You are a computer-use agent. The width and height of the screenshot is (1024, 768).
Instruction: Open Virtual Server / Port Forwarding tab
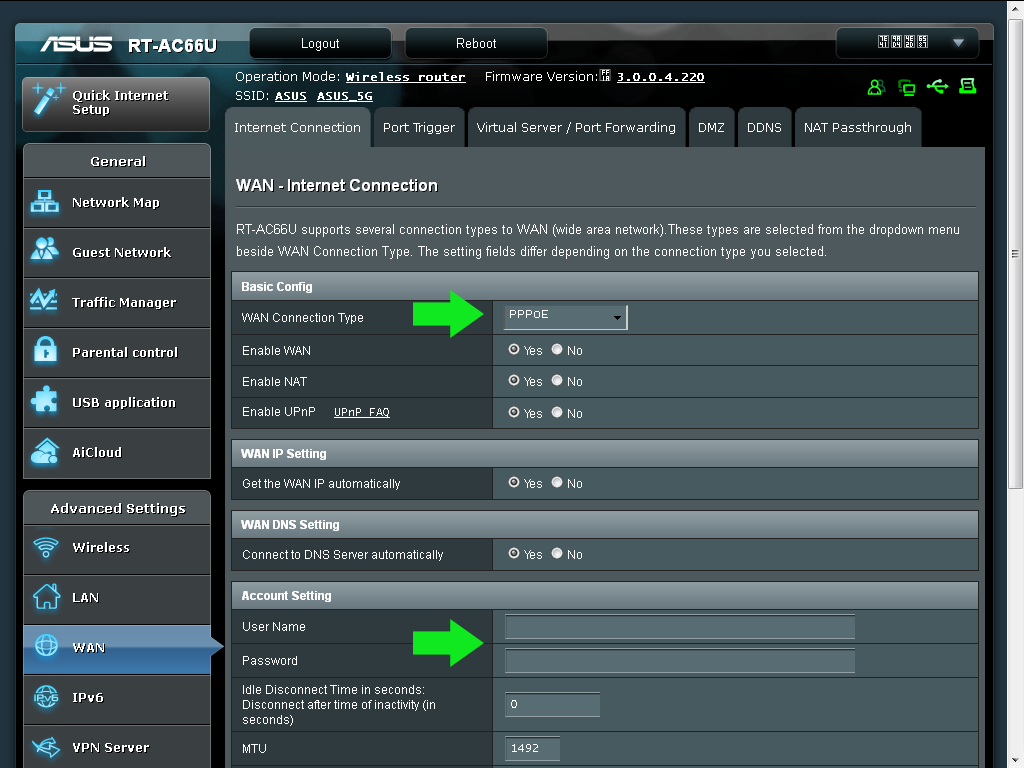(576, 127)
